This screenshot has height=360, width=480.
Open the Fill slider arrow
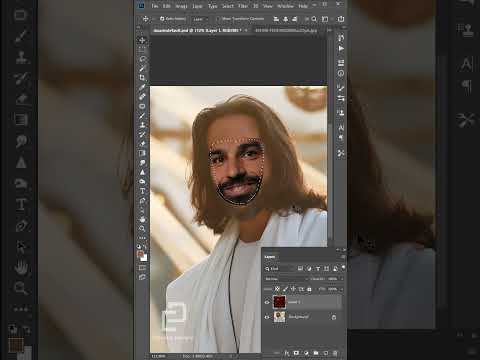point(341,289)
